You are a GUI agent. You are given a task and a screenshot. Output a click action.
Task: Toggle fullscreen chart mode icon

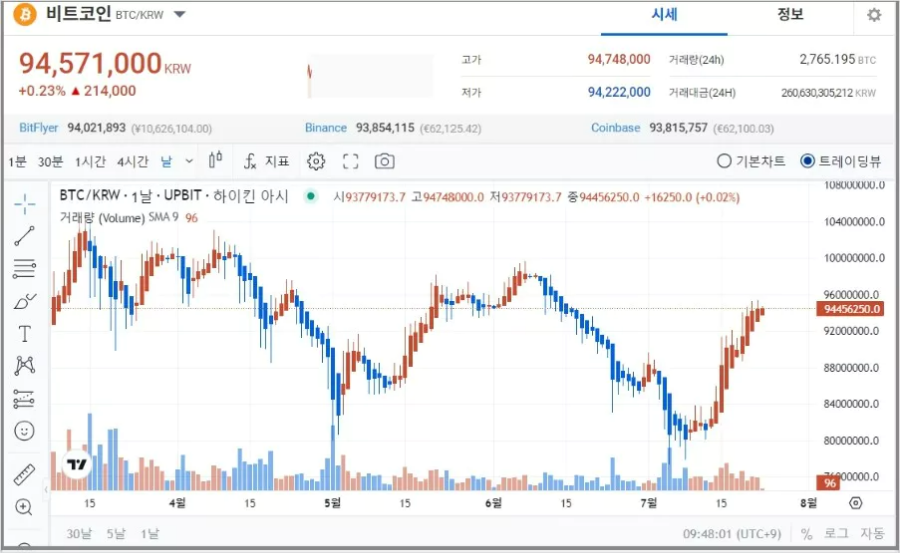(x=350, y=162)
